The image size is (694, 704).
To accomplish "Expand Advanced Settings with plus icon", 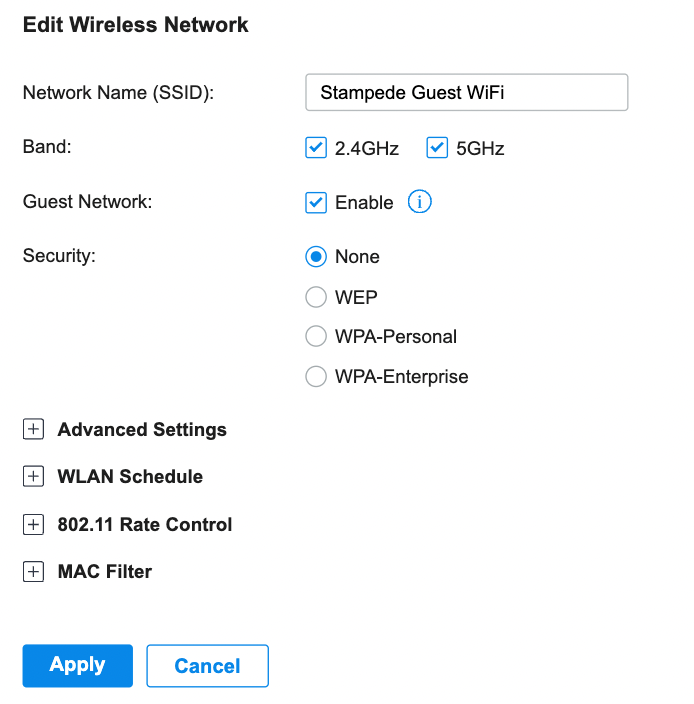I will pos(33,429).
